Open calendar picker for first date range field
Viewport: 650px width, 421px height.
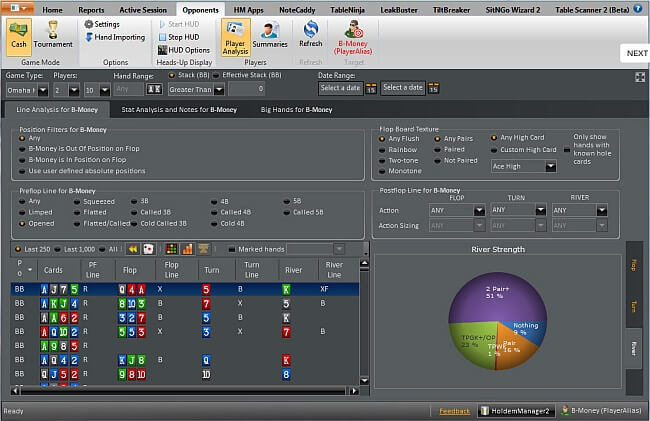370,89
